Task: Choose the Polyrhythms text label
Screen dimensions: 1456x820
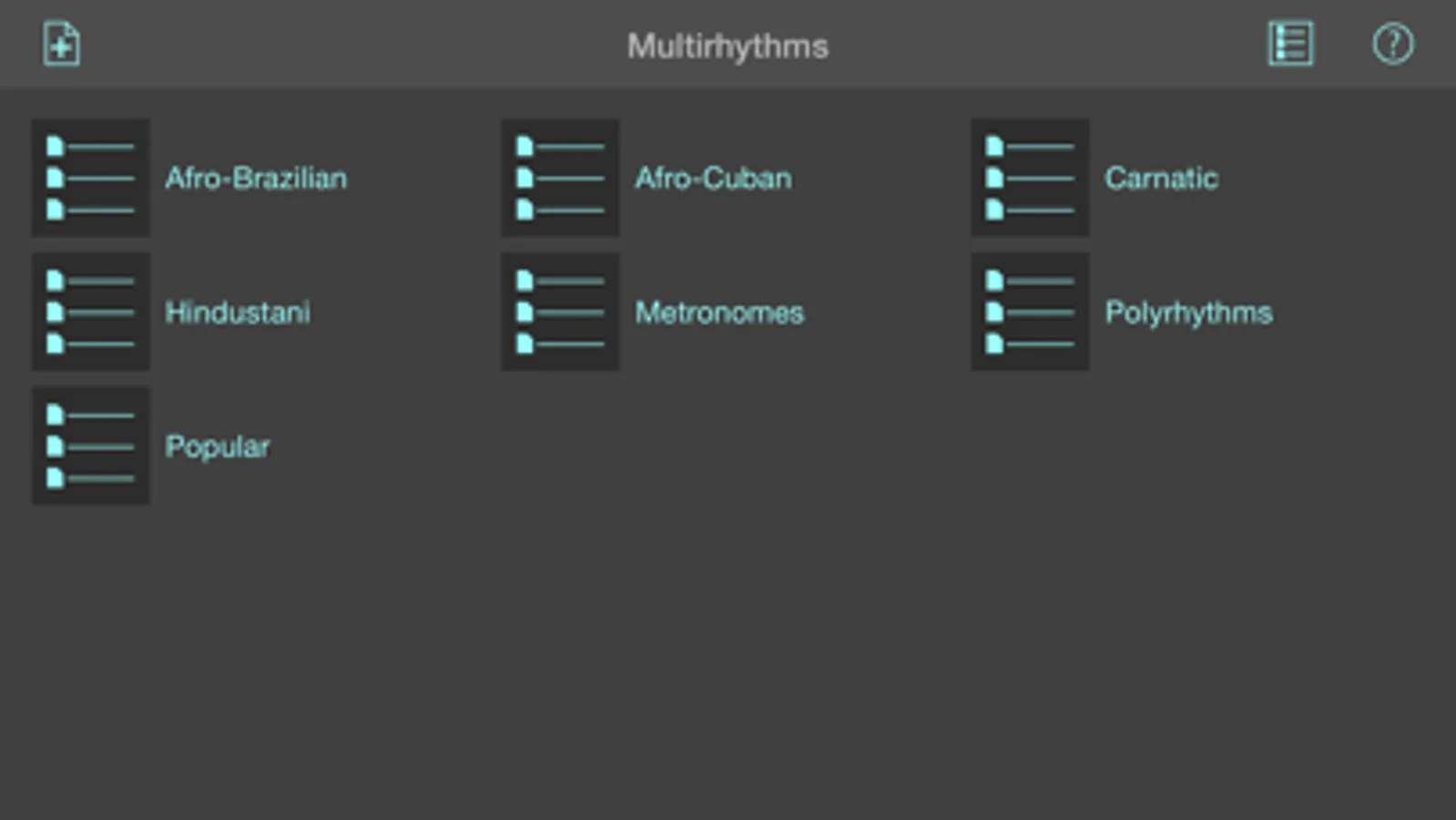Action: coord(1188,313)
